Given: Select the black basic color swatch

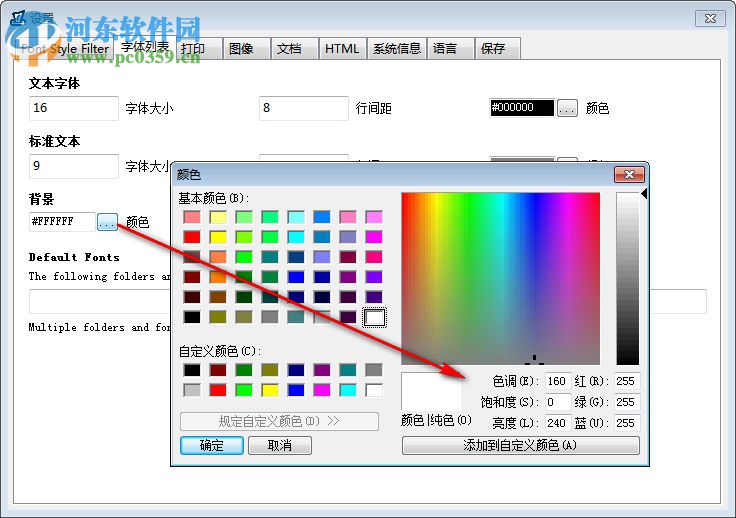Looking at the screenshot, I should click(192, 317).
